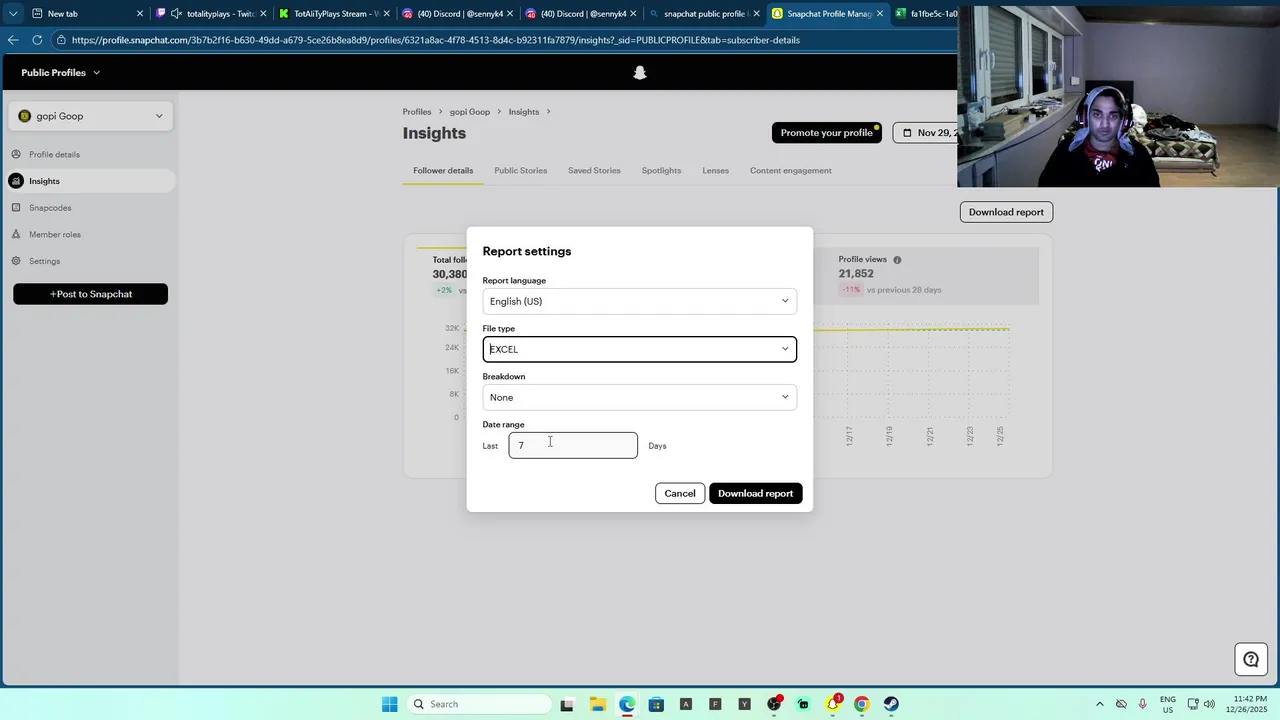
Task: Click +Post to Snapchat button
Action: pos(90,294)
